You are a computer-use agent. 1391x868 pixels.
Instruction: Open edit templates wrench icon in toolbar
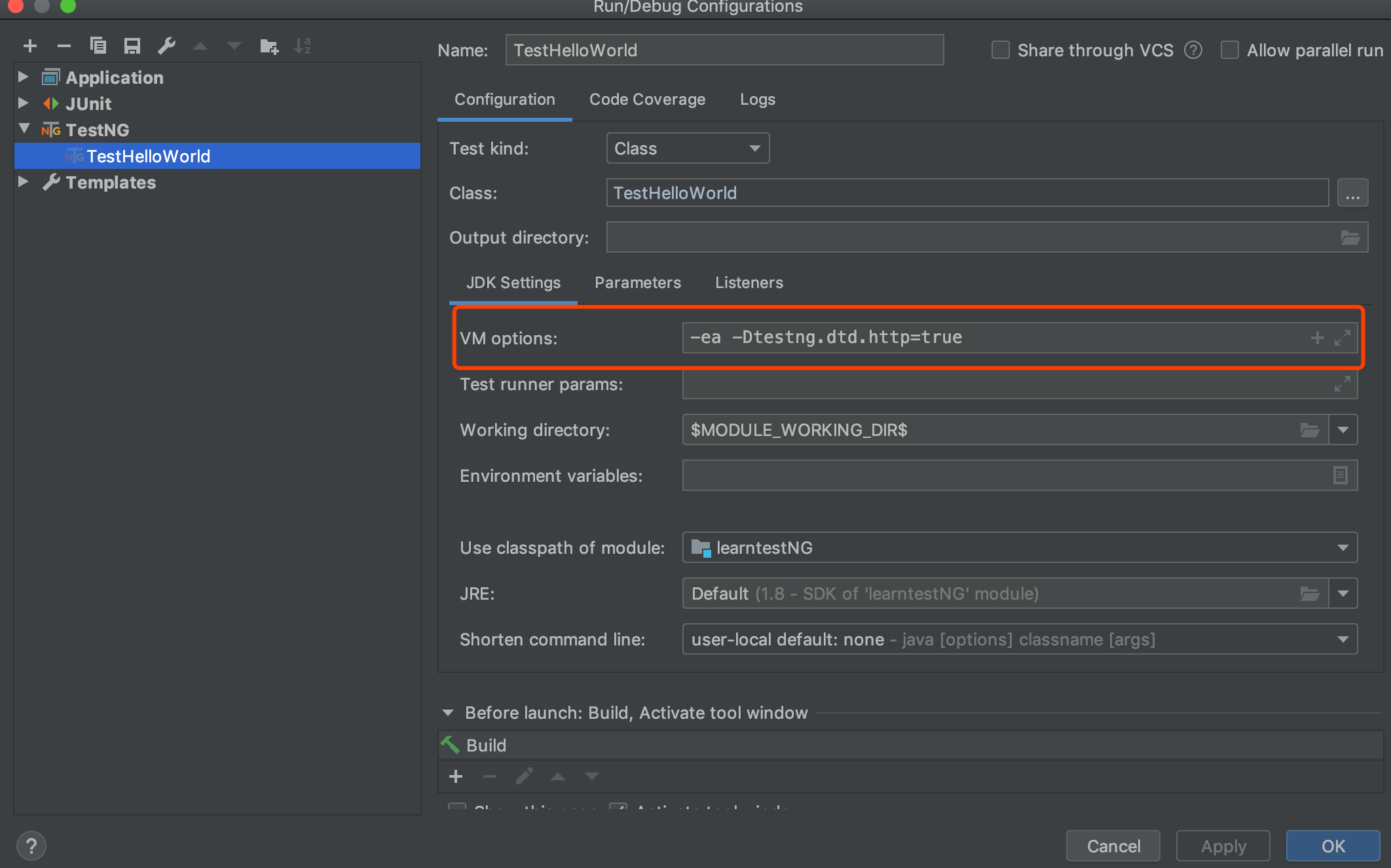(166, 46)
